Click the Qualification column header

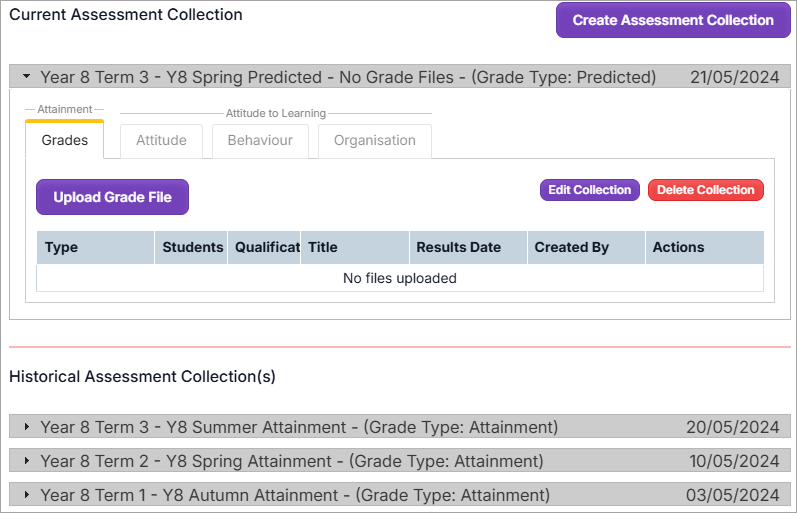267,248
